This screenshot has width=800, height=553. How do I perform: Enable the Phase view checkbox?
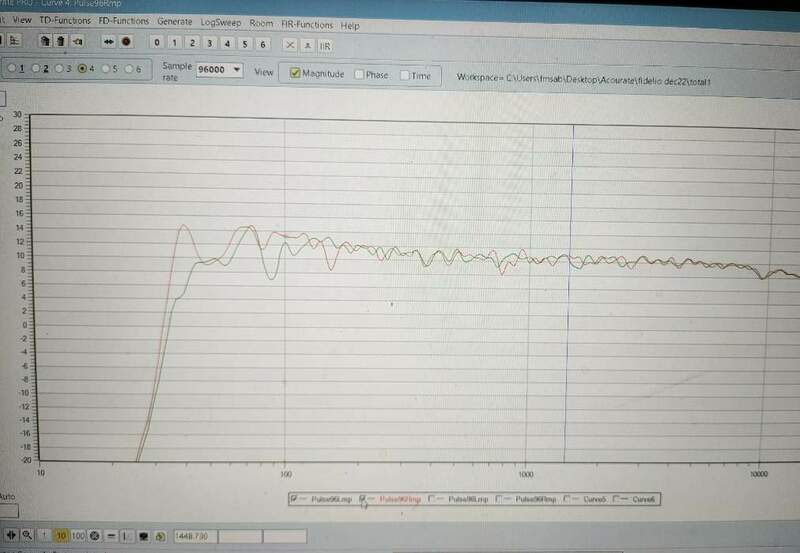pos(358,74)
